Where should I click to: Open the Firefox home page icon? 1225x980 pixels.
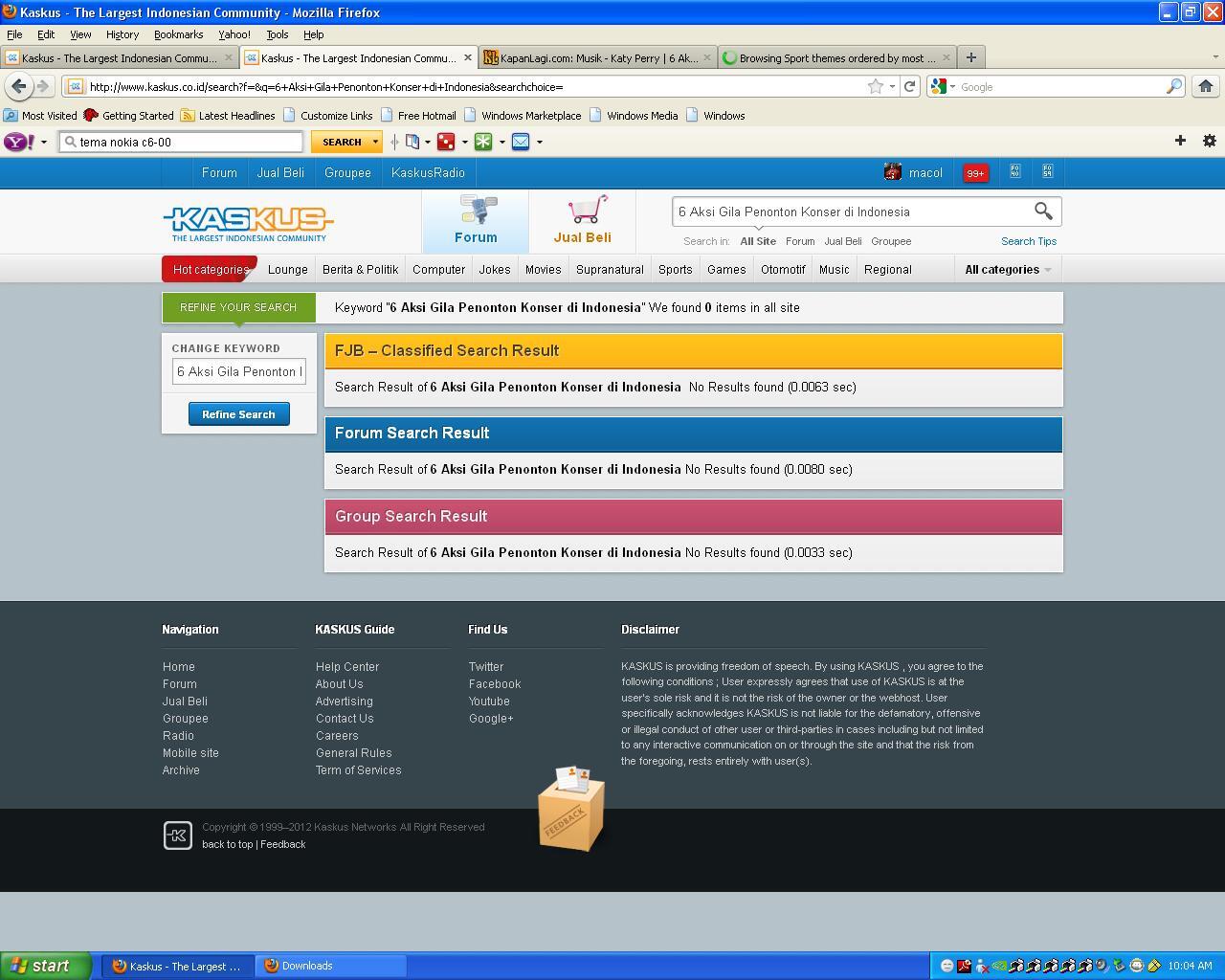pos(1206,86)
